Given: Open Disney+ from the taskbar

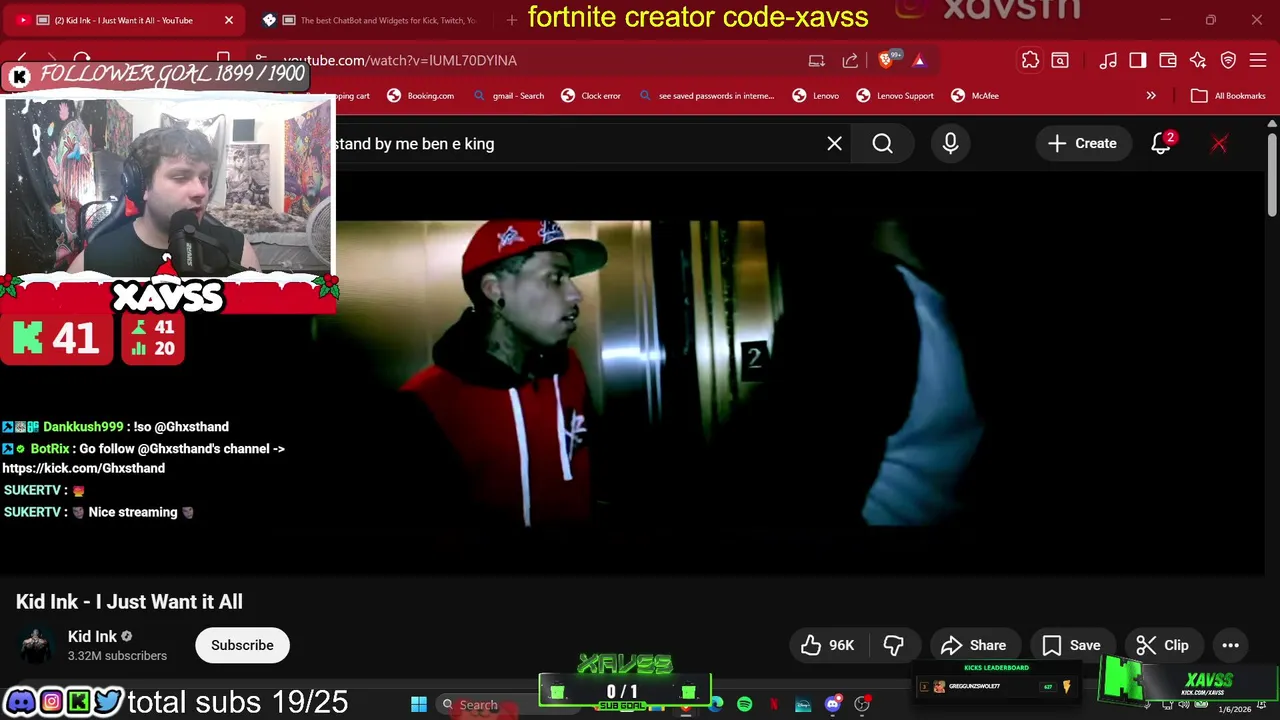Looking at the screenshot, I should tap(803, 704).
